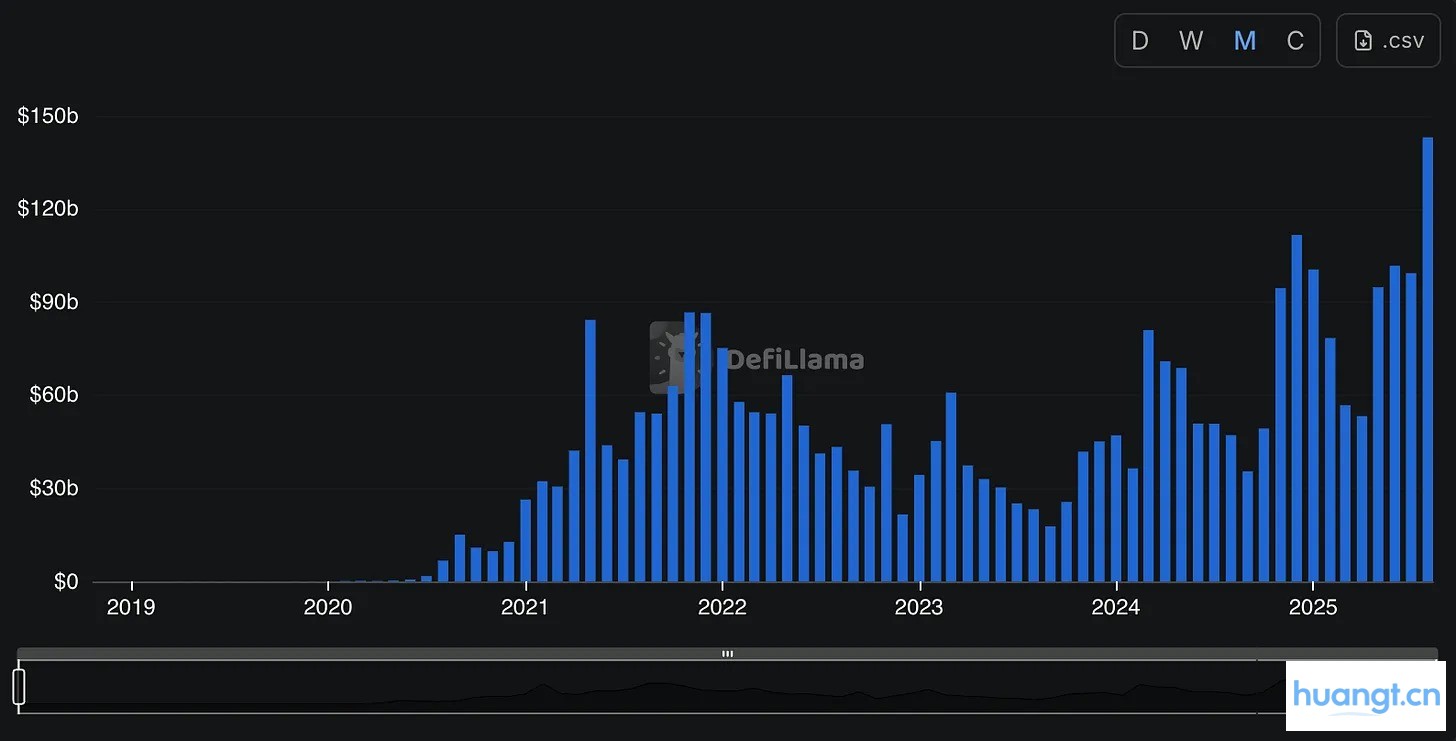The image size is (1456, 741).
Task: Grab the left handle of the range slider
Action: [x=19, y=687]
